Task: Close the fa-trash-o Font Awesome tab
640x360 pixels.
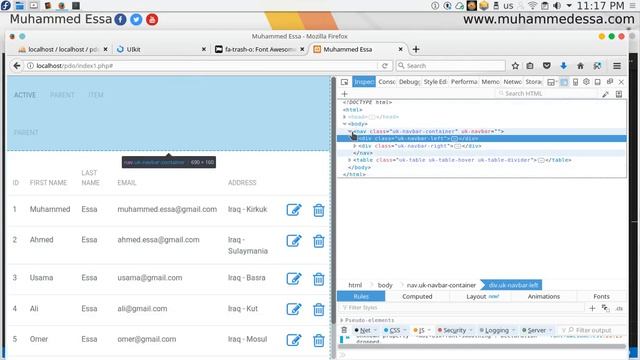Action: coord(302,49)
